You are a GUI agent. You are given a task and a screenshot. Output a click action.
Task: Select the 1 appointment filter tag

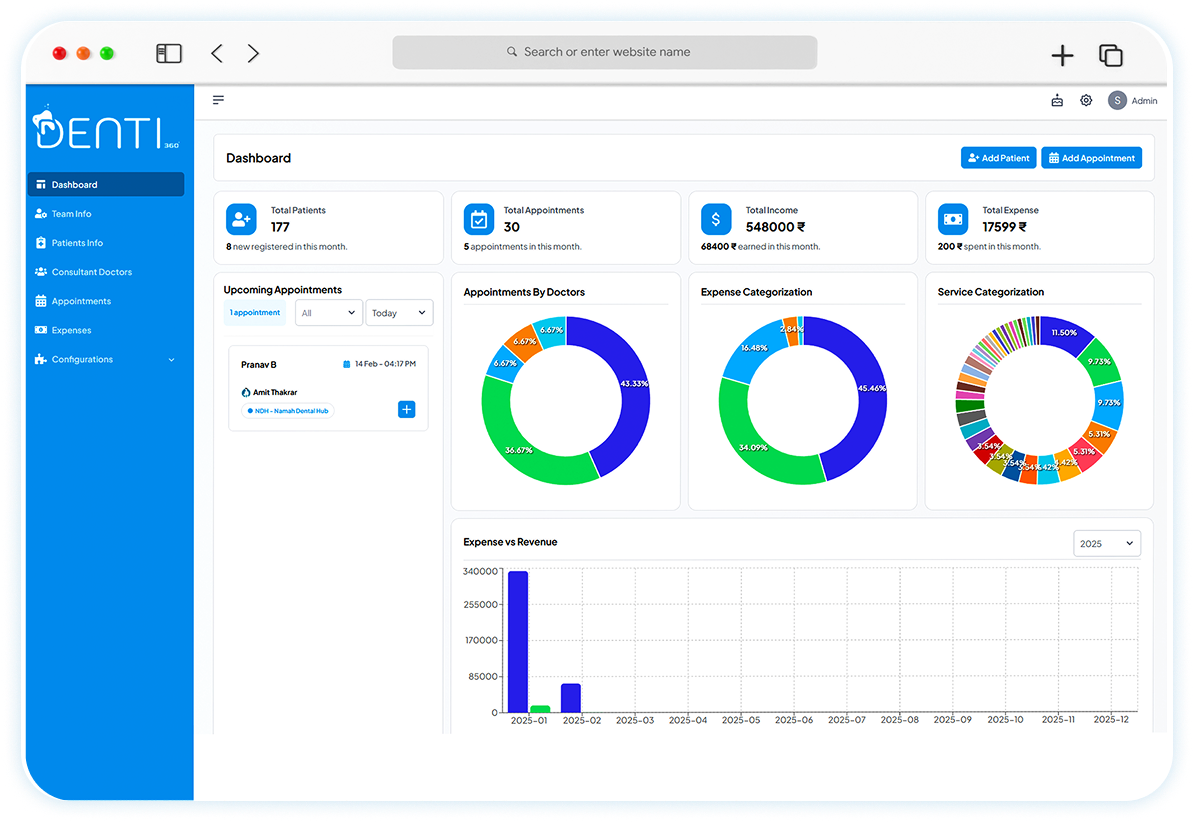coord(255,312)
